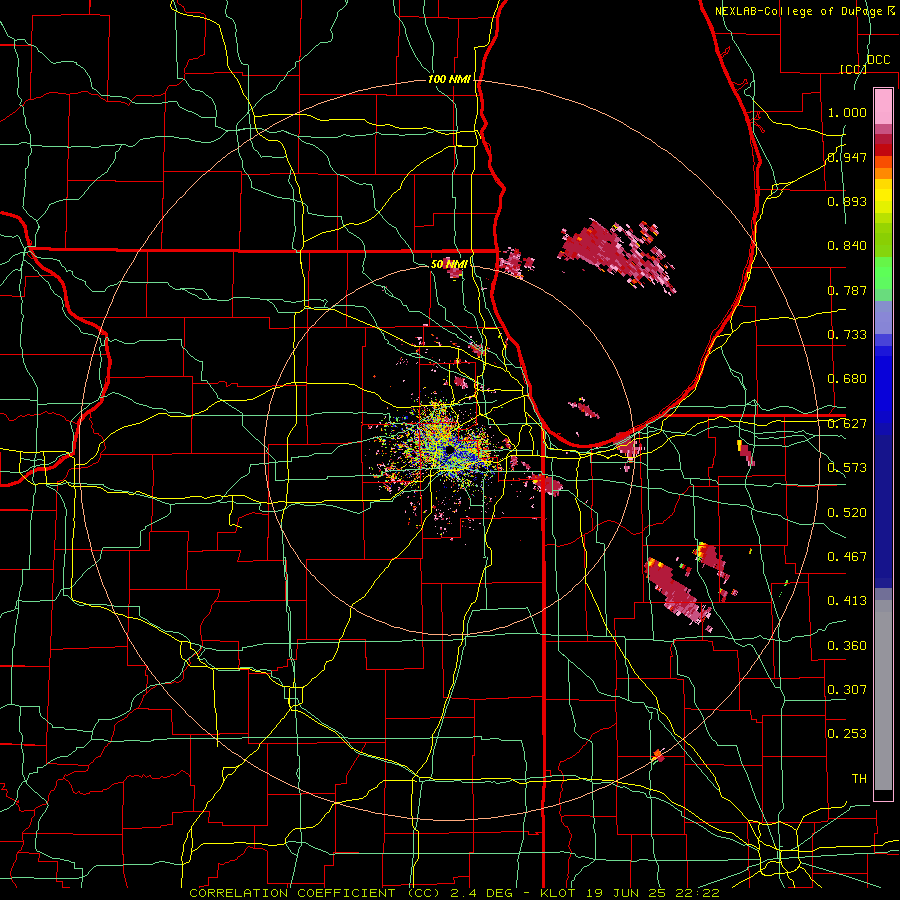Screen dimensions: 900x900
Task: Click the 0.627 scale label
Action: [x=847, y=424]
